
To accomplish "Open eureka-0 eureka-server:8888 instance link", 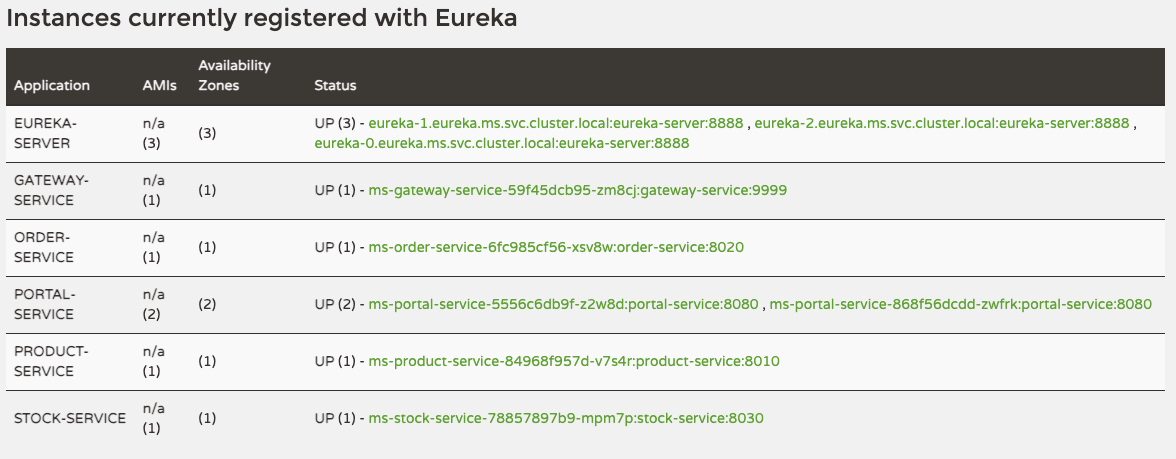I will [x=502, y=142].
